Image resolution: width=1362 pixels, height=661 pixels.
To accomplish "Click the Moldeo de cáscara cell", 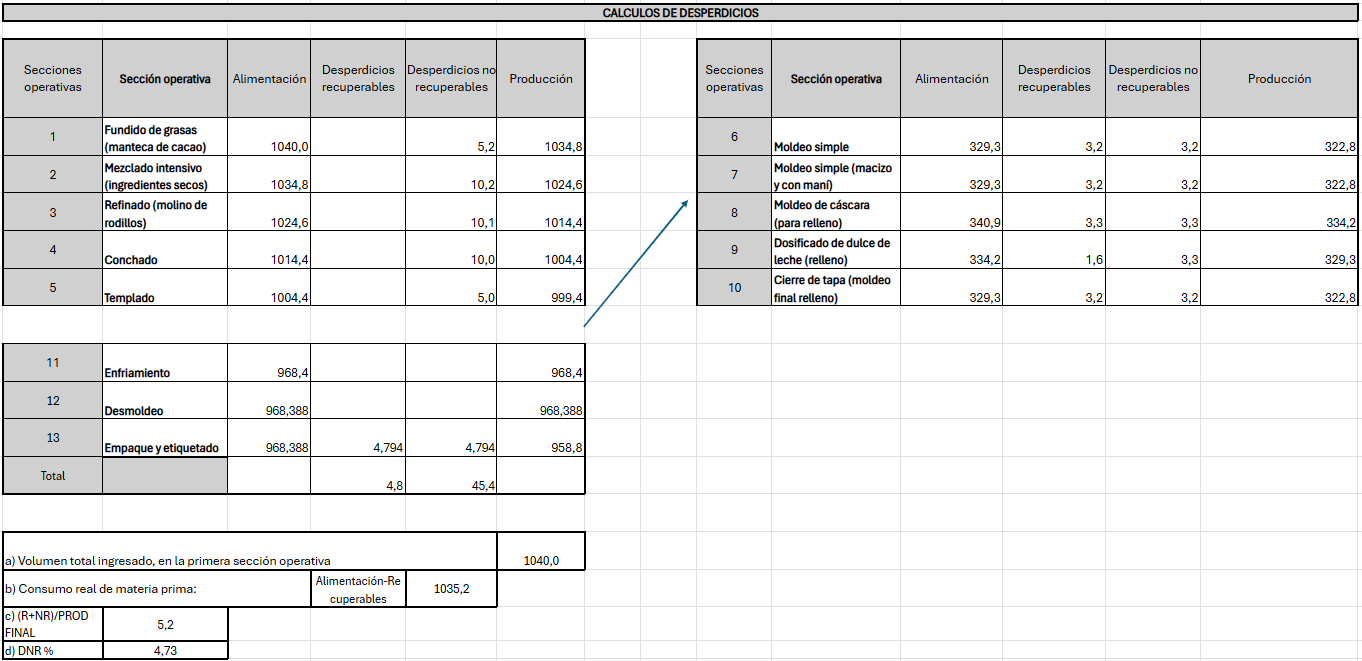I will pos(836,214).
